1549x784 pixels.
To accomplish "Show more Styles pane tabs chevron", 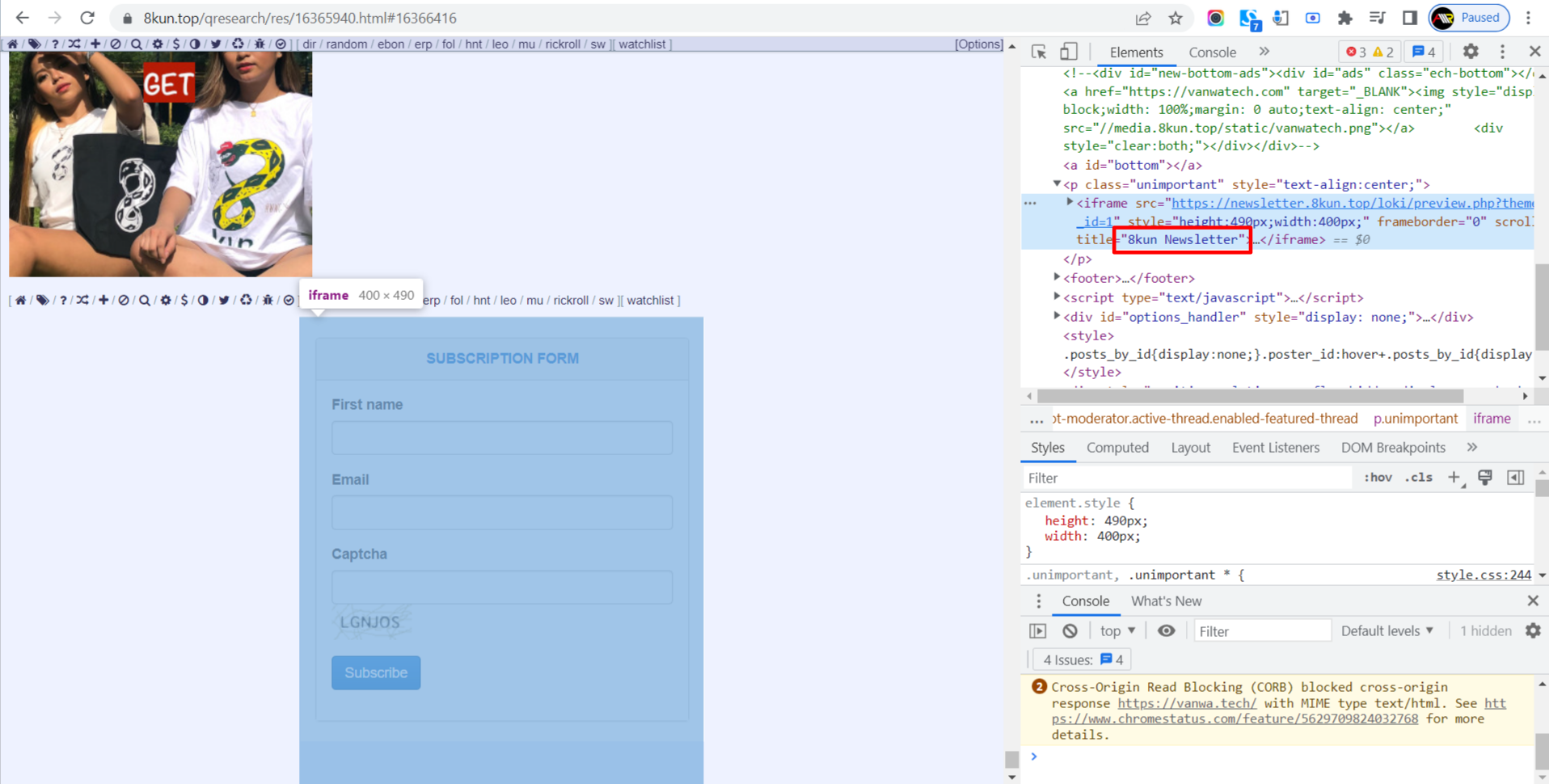I will pos(1471,448).
